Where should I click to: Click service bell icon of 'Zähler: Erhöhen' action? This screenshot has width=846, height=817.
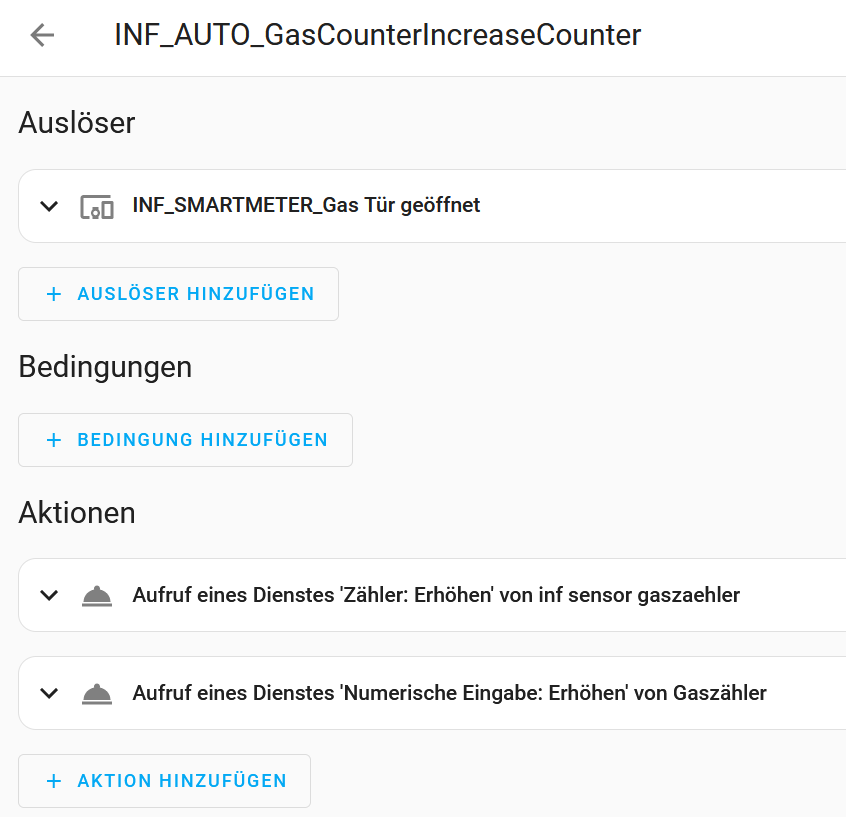(97, 596)
